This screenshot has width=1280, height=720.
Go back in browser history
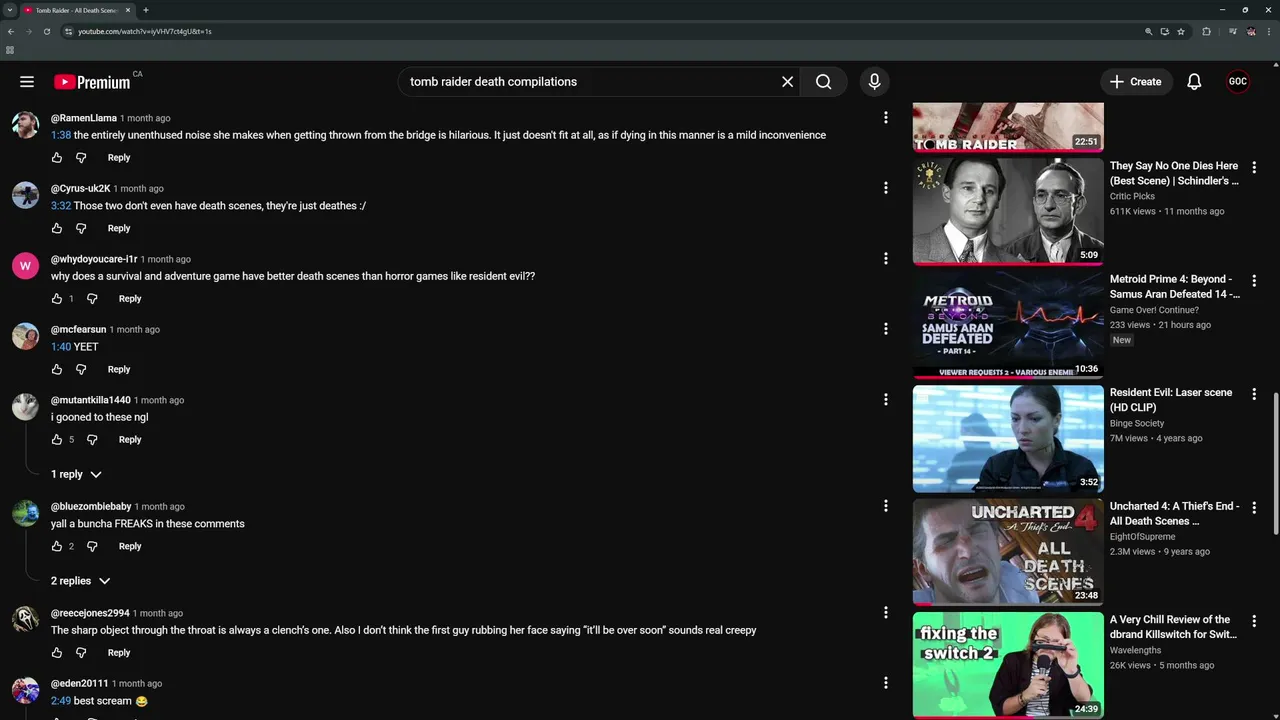pyautogui.click(x=11, y=31)
